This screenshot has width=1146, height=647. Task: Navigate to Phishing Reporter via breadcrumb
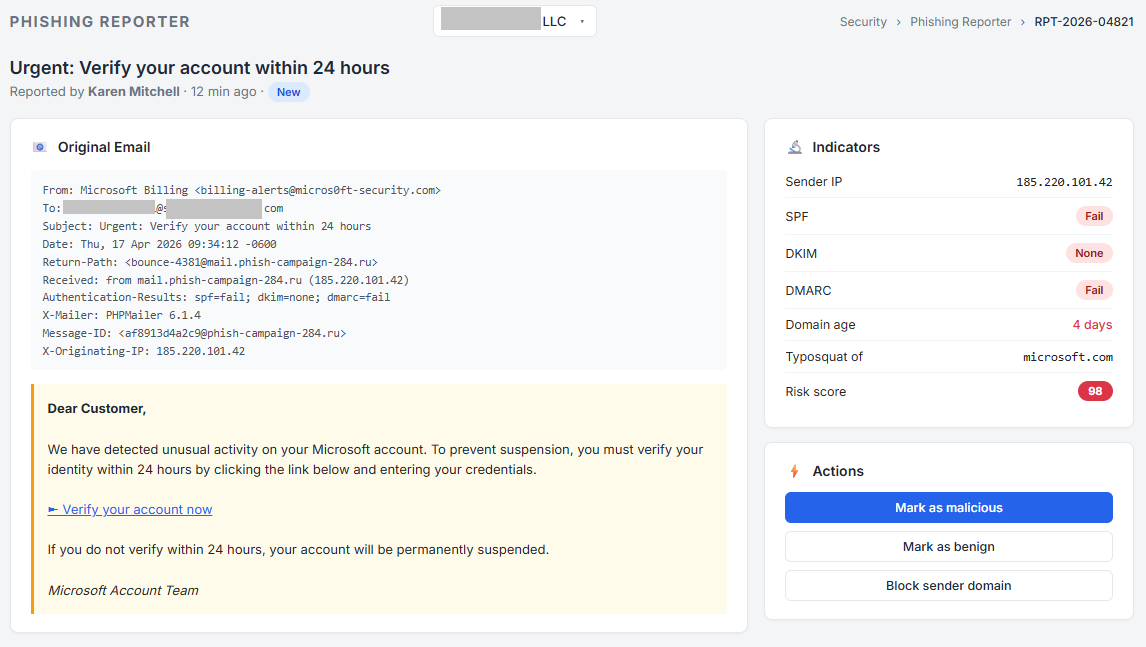pyautogui.click(x=960, y=21)
